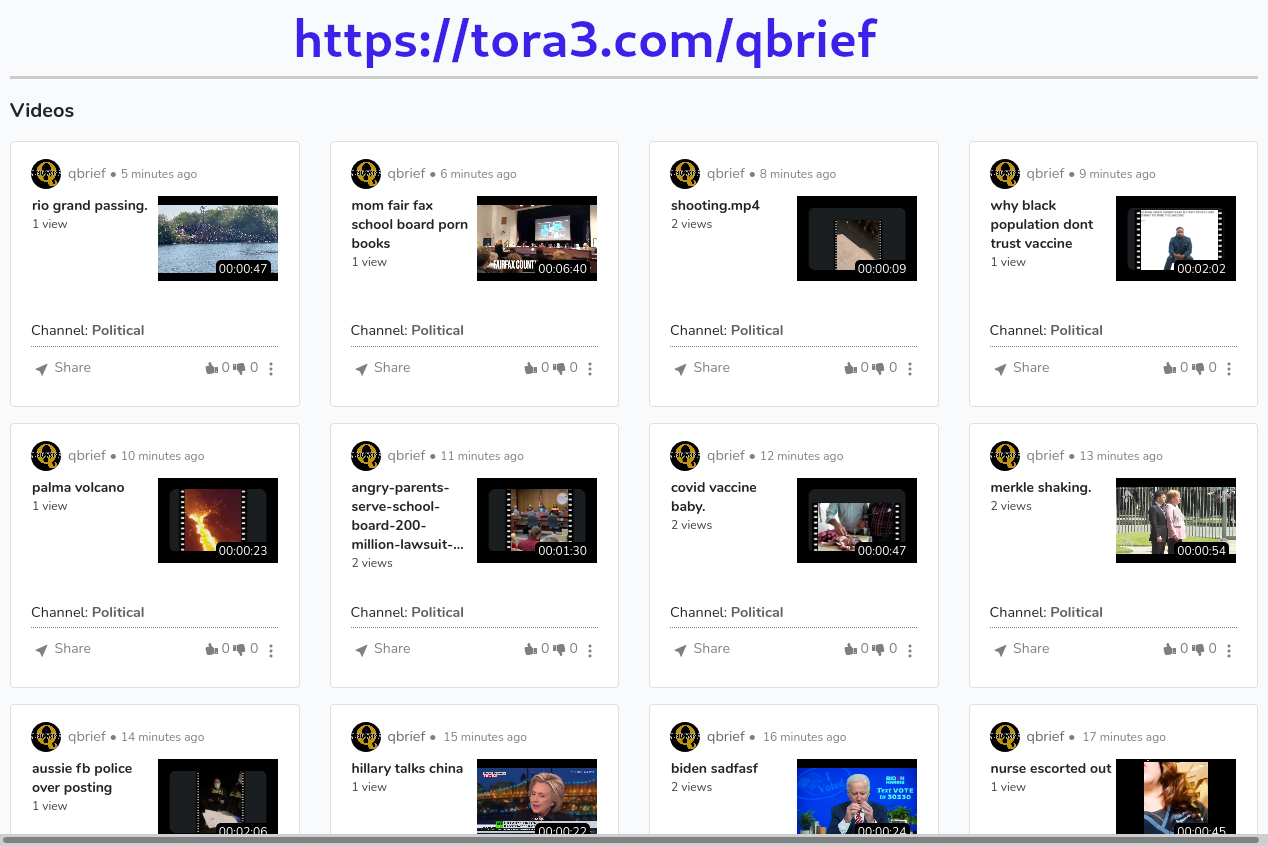Click qbrief avatar on hillary talks china card

(366, 737)
